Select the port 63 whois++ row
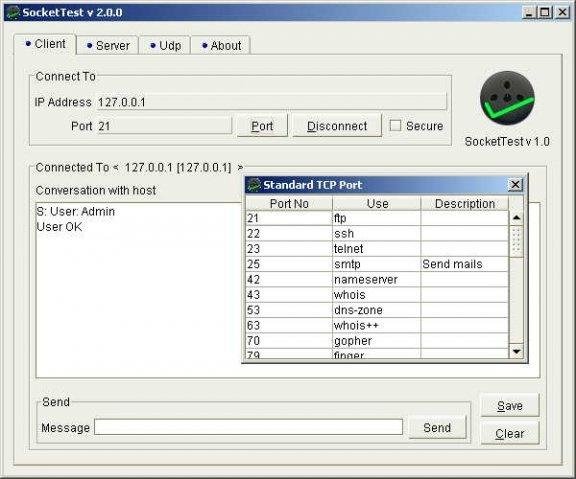The image size is (576, 479). [377, 325]
